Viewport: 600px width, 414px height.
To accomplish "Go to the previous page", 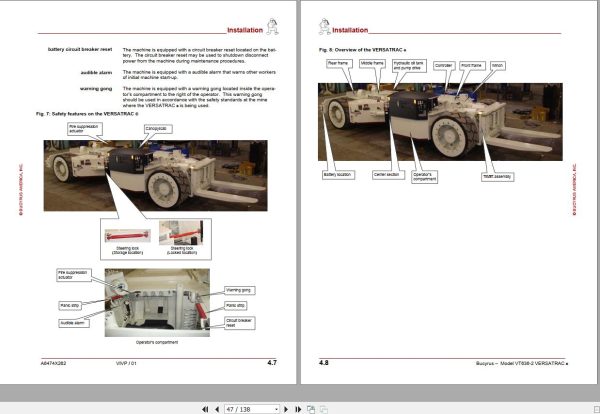I will (217, 409).
